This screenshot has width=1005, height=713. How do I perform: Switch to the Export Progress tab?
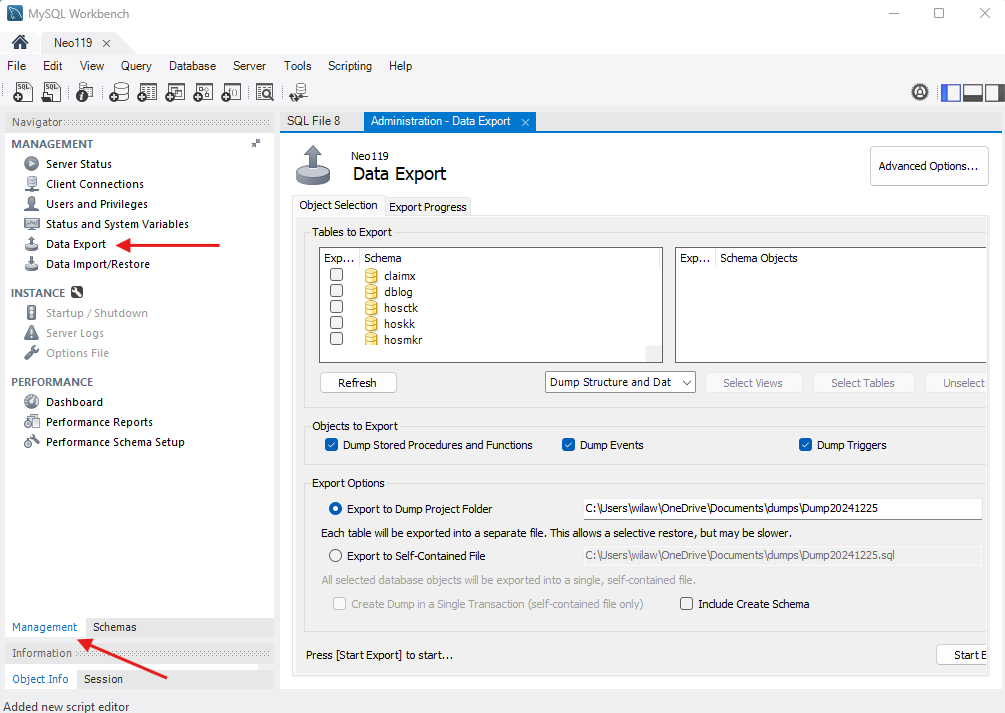tap(427, 207)
